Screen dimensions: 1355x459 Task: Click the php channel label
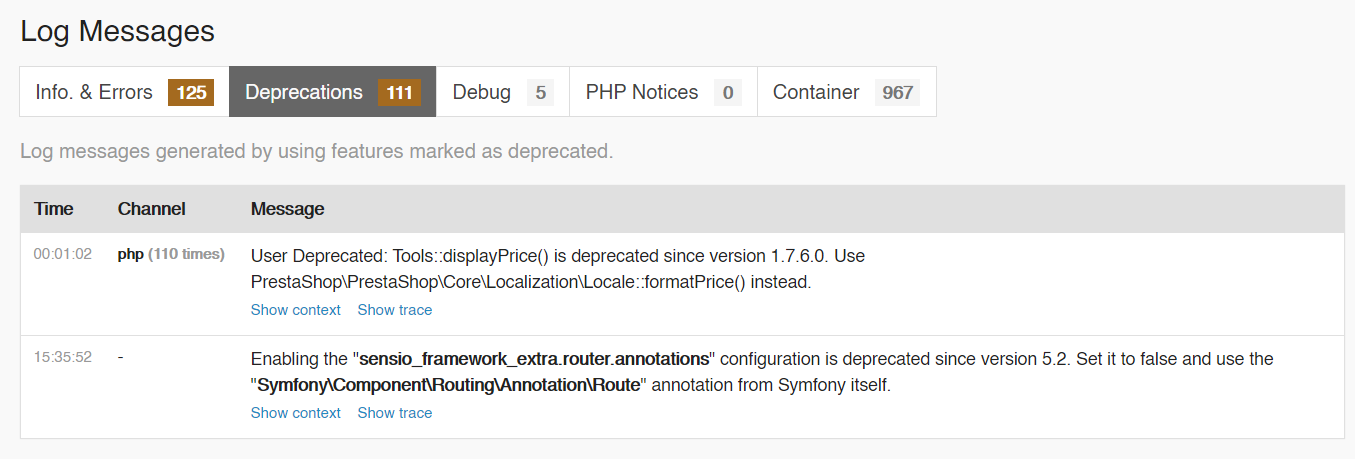coord(131,254)
